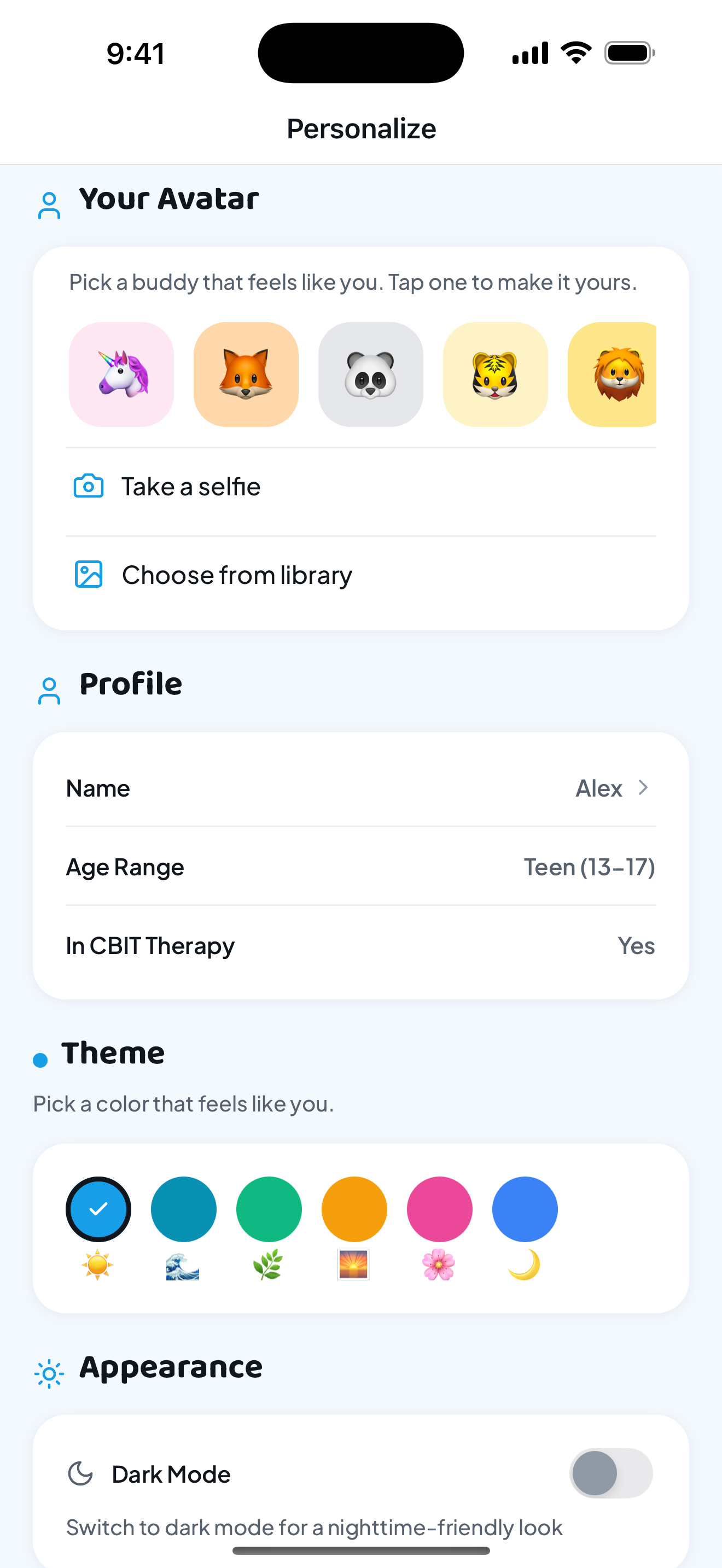Viewport: 722px width, 1568px height.
Task: Pick the tiger avatar buddy
Action: [x=496, y=375]
